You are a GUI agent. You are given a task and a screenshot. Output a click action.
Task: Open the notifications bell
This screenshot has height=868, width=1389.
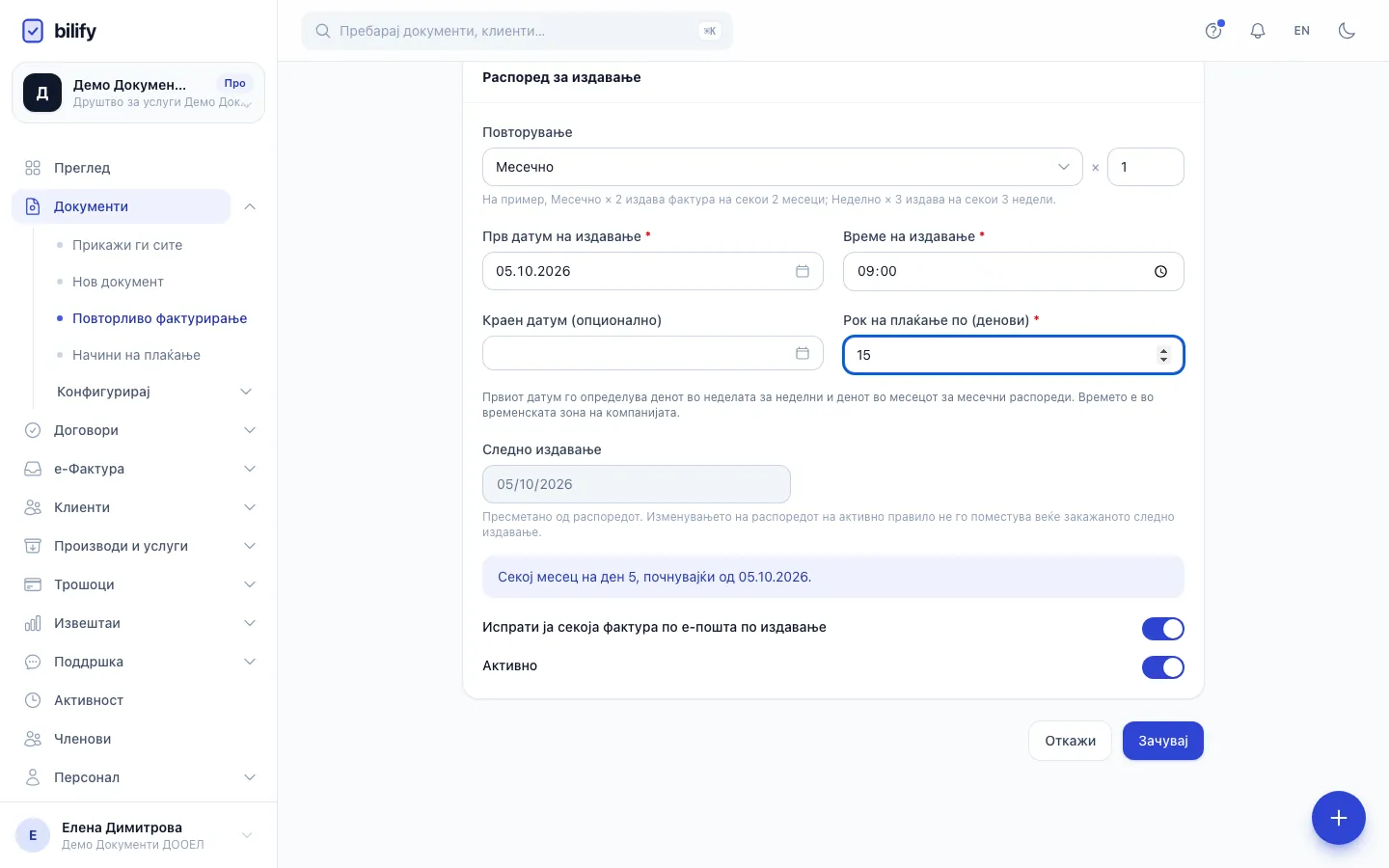coord(1258,31)
